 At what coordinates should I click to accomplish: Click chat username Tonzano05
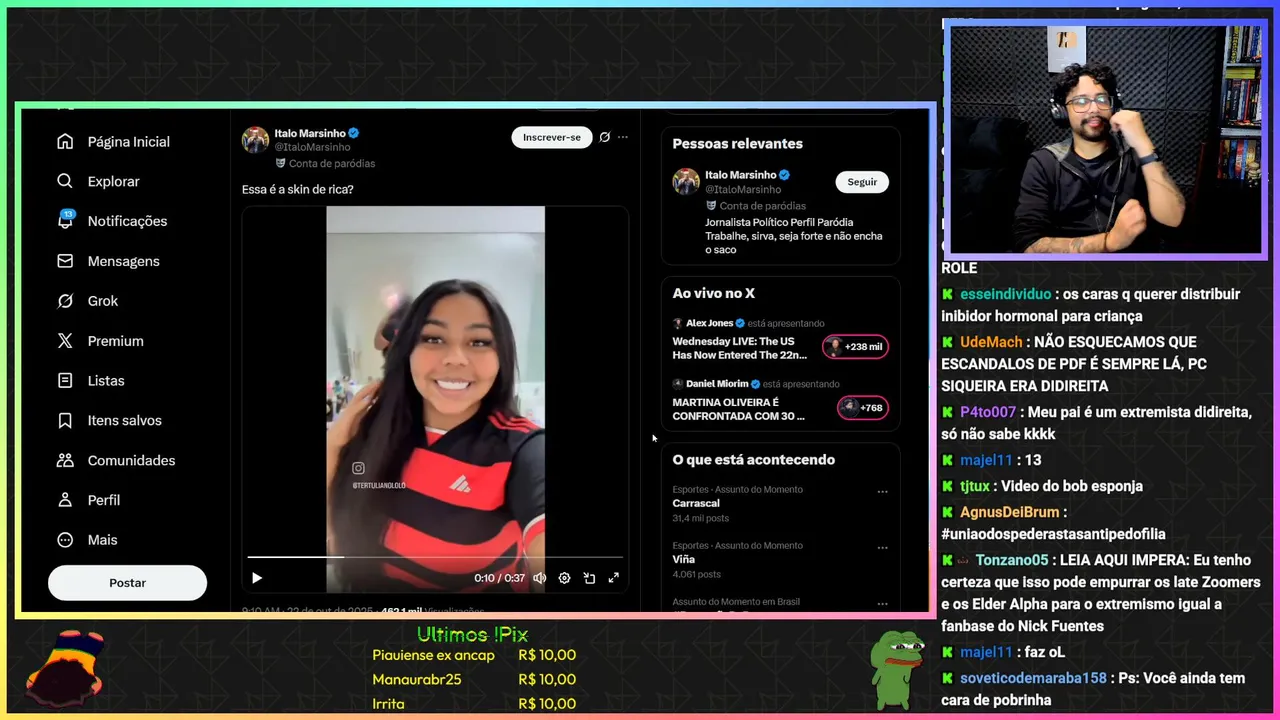coord(1012,560)
